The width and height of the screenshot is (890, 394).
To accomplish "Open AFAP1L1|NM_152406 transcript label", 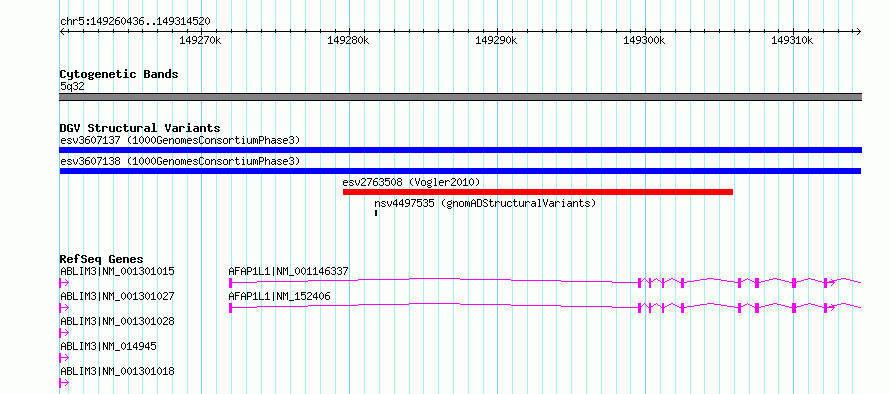I will coord(279,296).
